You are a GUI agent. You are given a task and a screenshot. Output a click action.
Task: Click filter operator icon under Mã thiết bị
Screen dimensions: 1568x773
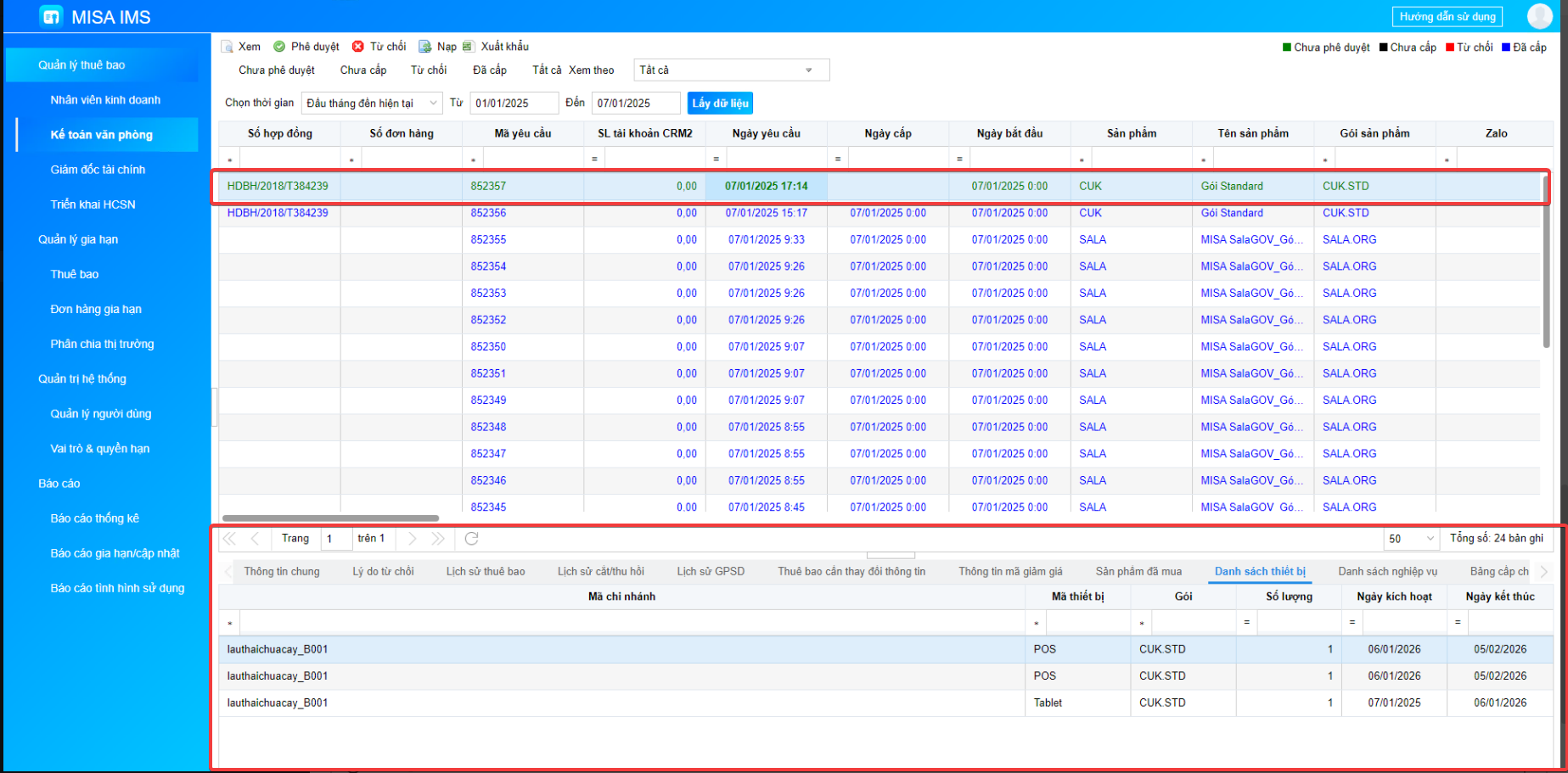pos(1037,623)
